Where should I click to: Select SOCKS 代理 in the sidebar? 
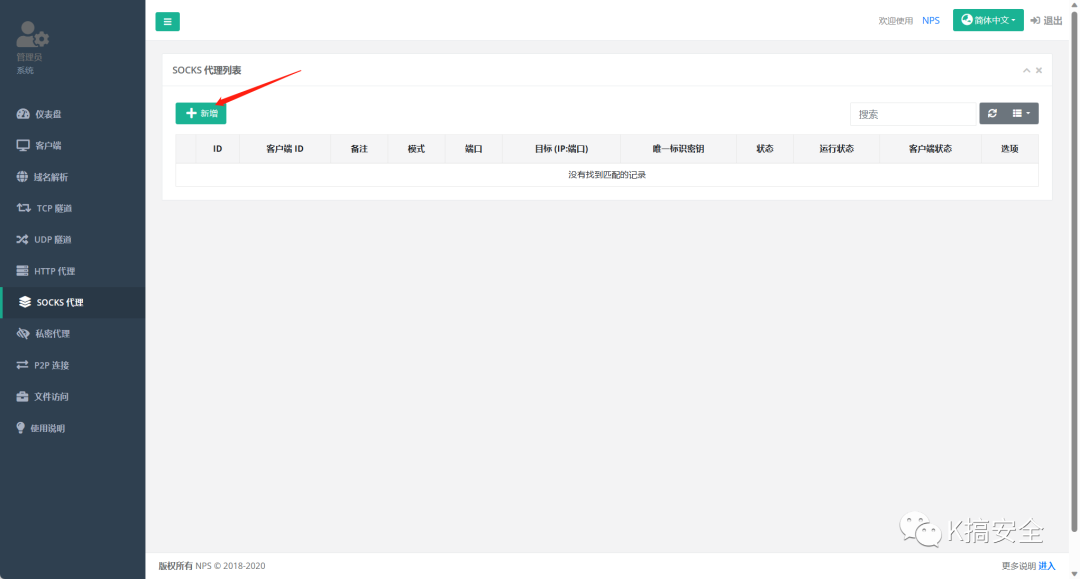pyautogui.click(x=72, y=302)
